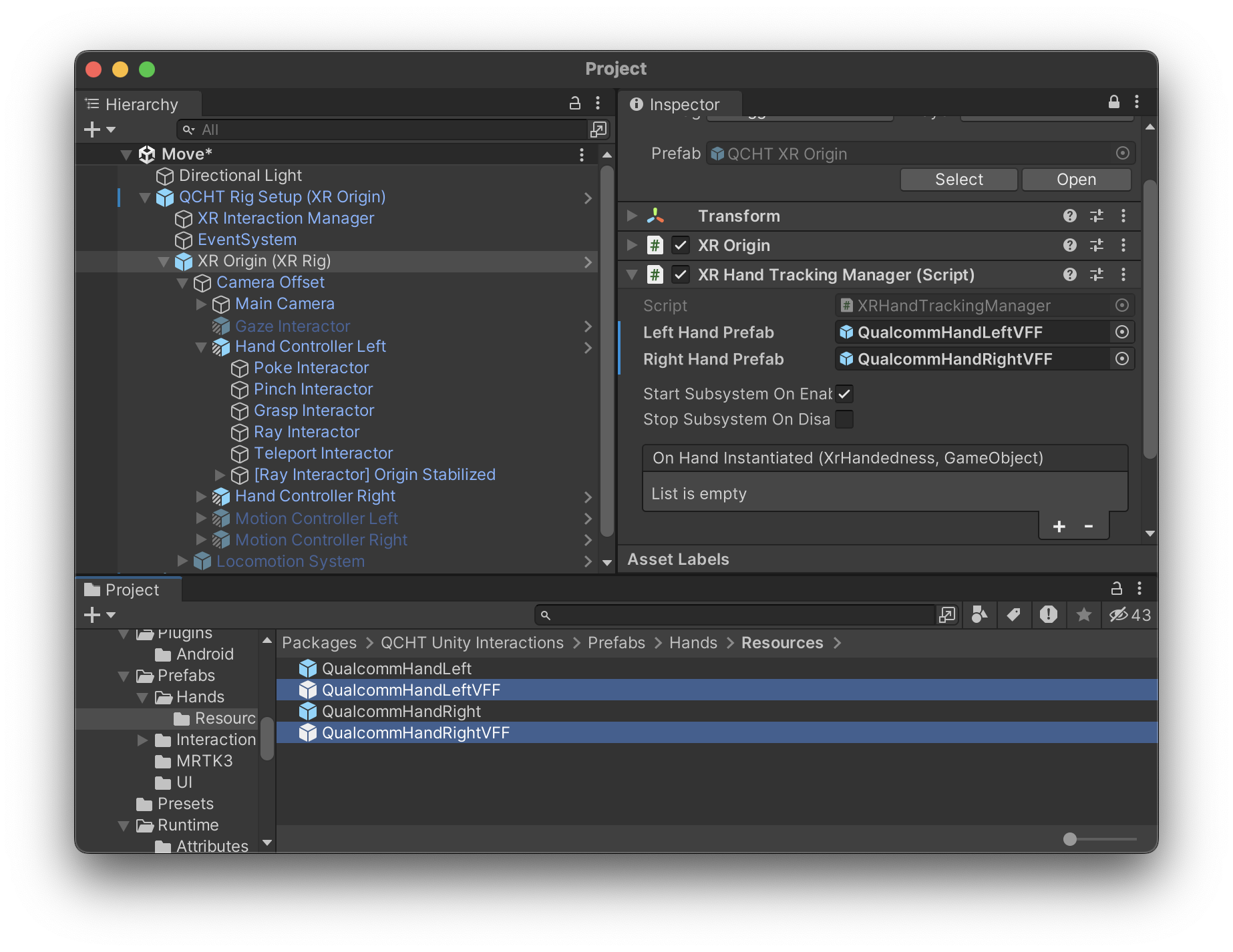
Task: Open the Hierarchy create plus dropdown
Action: click(100, 130)
